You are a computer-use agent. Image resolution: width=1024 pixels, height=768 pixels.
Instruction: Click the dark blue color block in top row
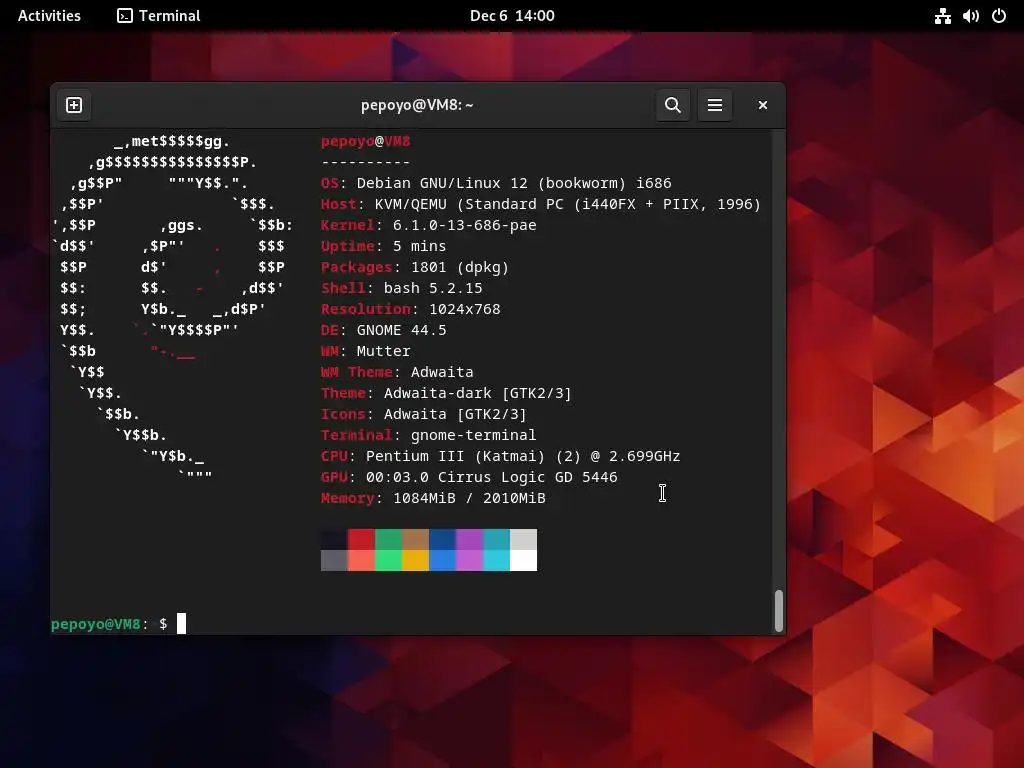pyautogui.click(x=443, y=539)
